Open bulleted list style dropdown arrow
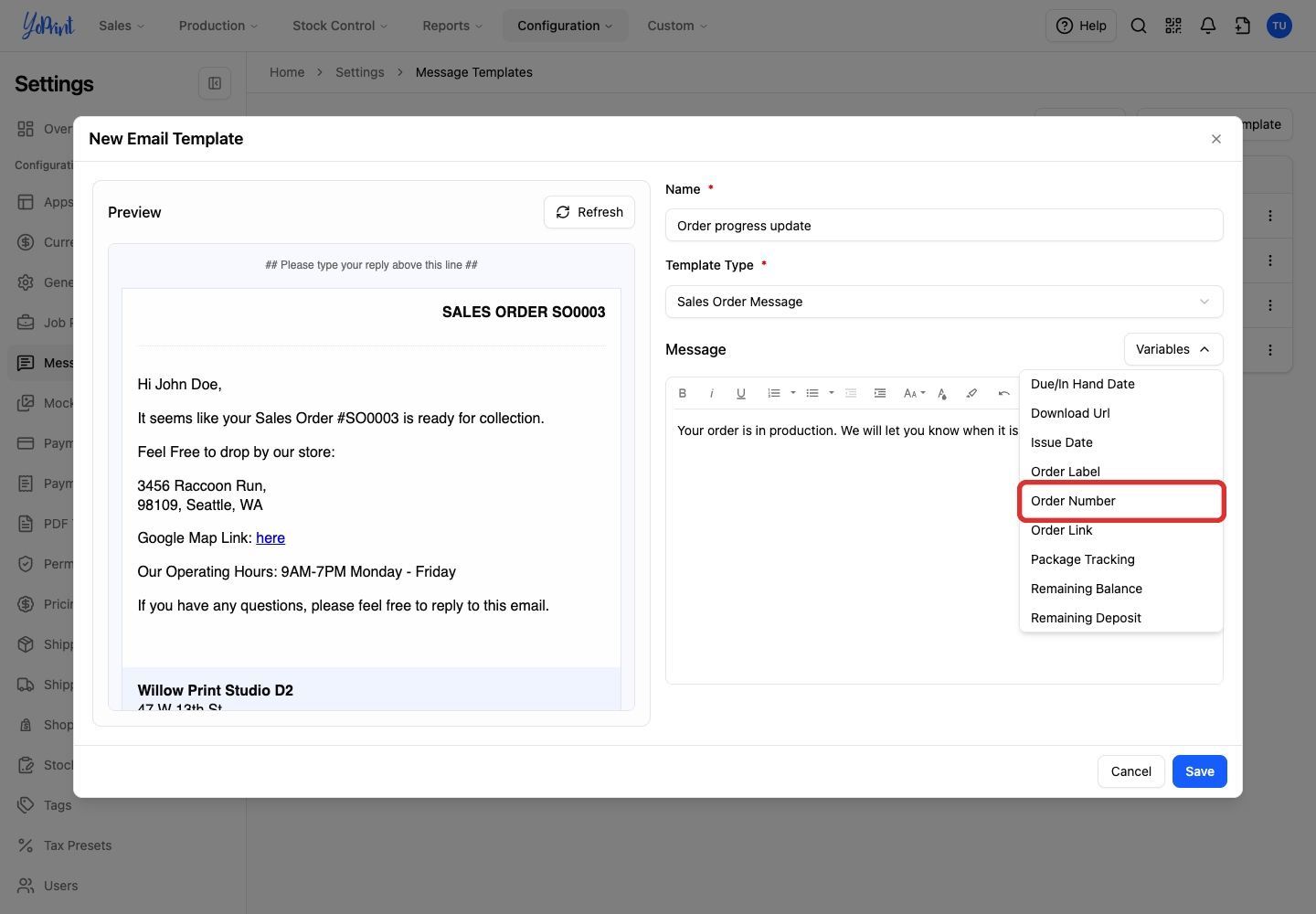Image resolution: width=1316 pixels, height=914 pixels. [832, 393]
